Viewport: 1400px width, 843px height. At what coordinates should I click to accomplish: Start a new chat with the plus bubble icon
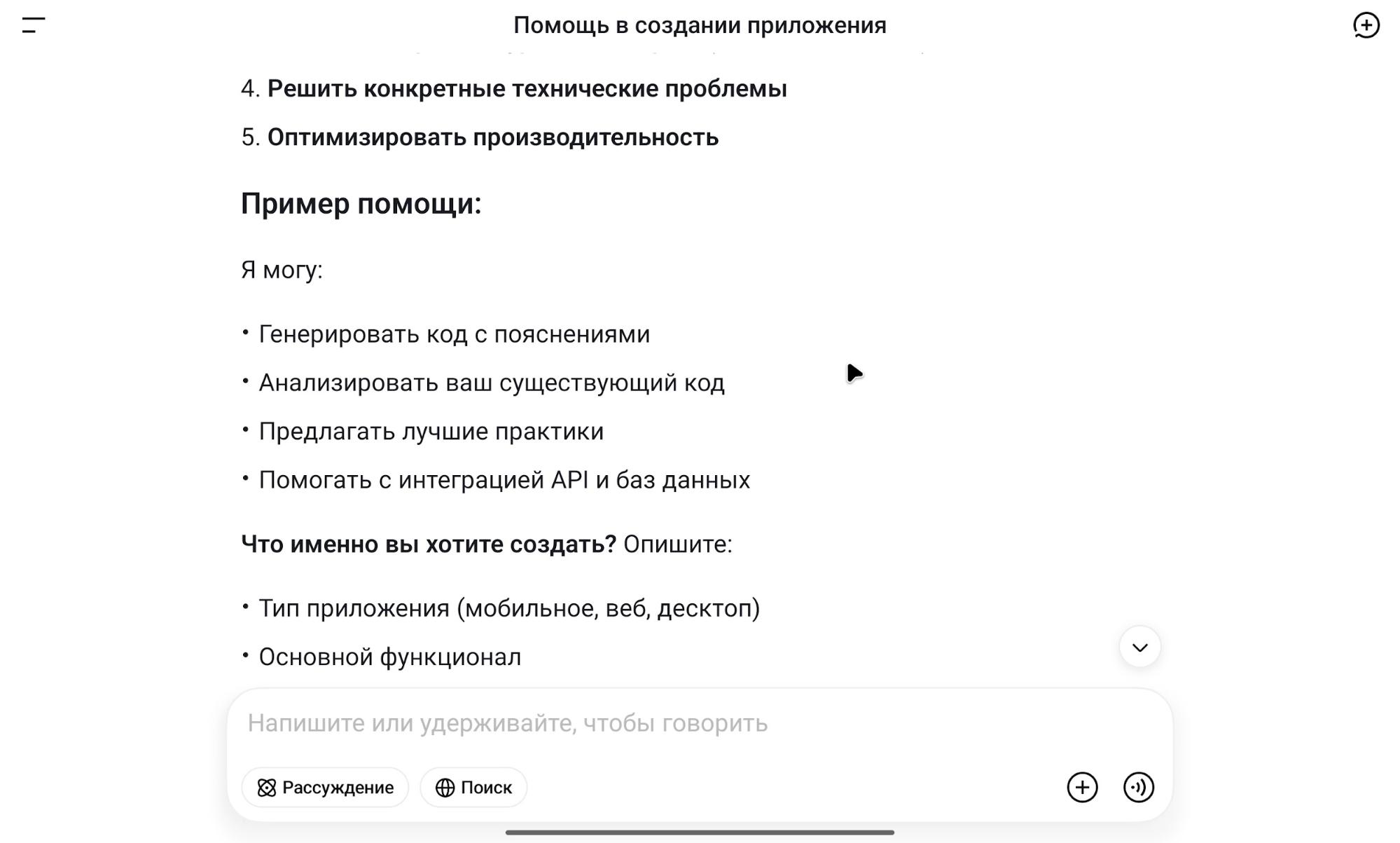[x=1366, y=25]
